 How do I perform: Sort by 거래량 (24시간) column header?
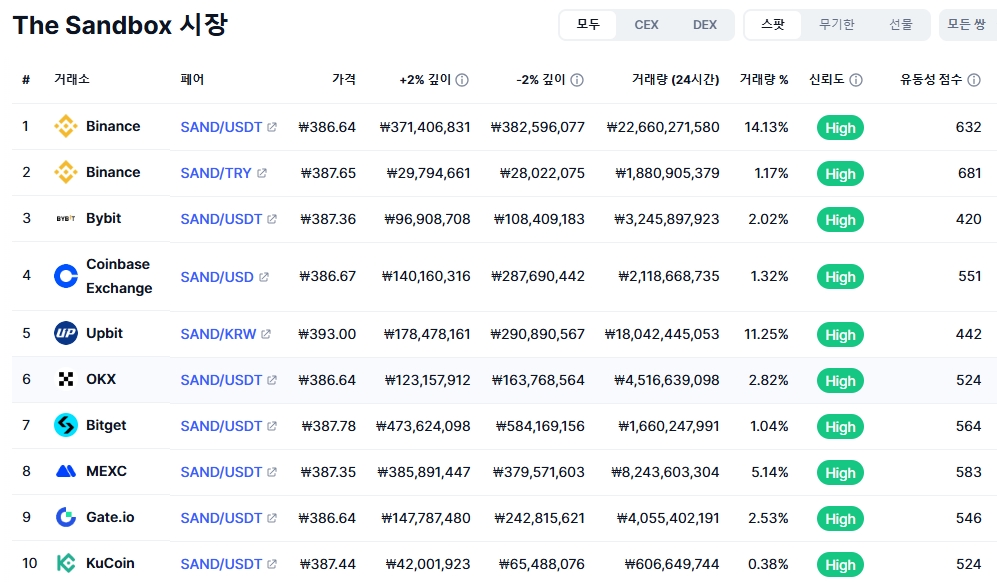[x=675, y=79]
